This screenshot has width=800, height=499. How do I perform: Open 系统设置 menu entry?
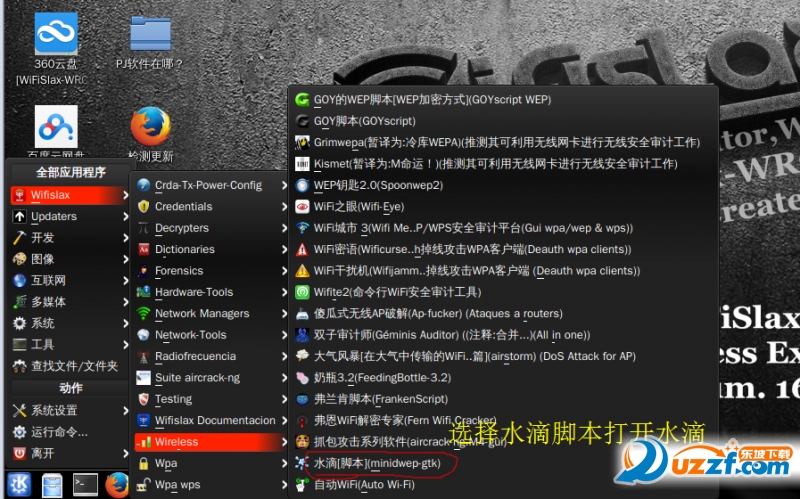(x=69, y=410)
